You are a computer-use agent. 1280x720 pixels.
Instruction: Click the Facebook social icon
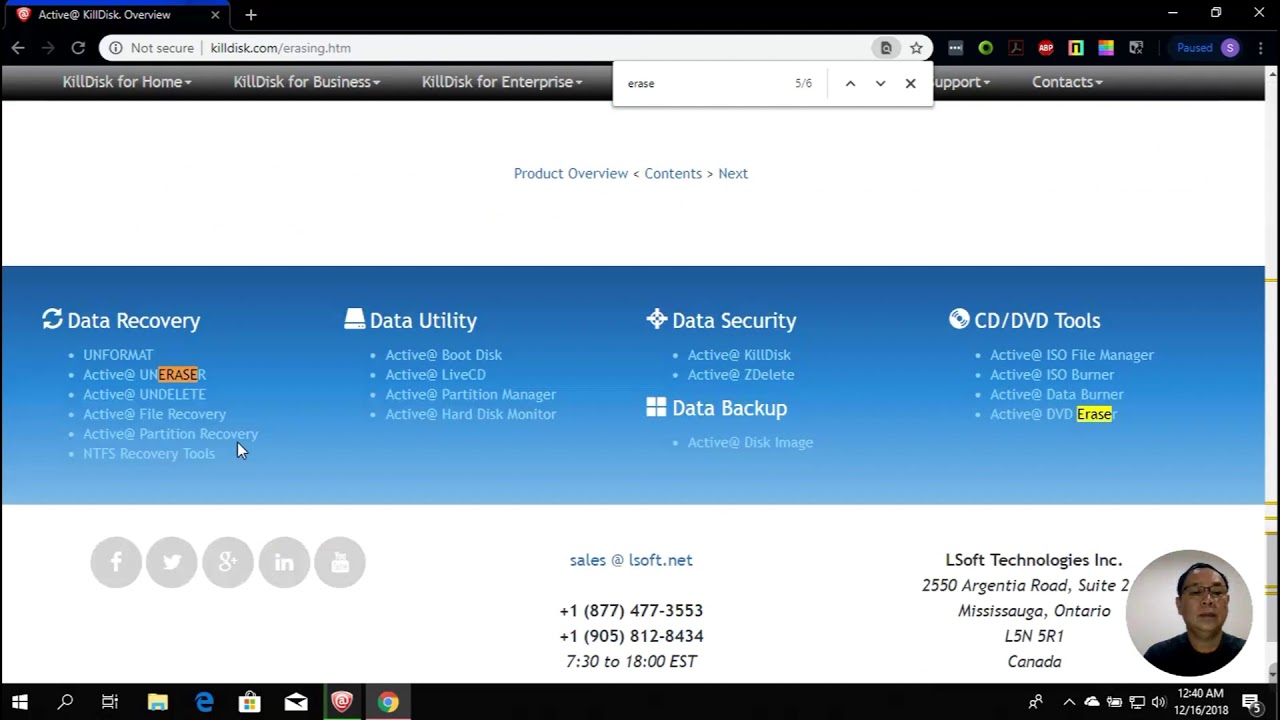coord(116,562)
